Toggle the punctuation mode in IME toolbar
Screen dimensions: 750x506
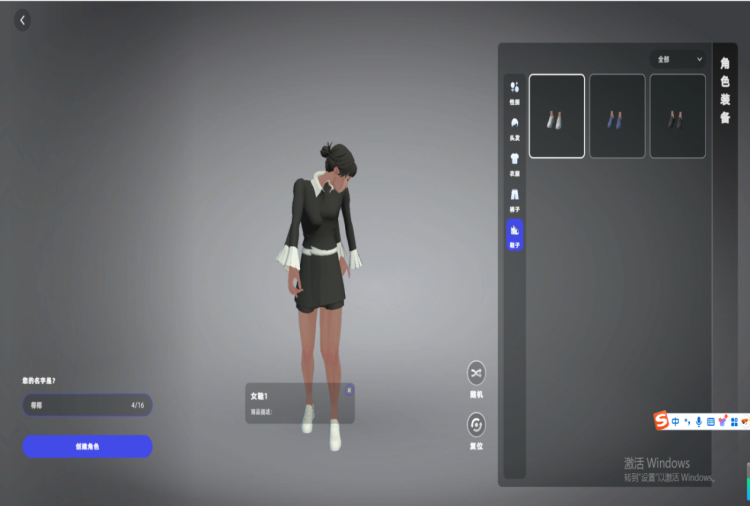(688, 422)
